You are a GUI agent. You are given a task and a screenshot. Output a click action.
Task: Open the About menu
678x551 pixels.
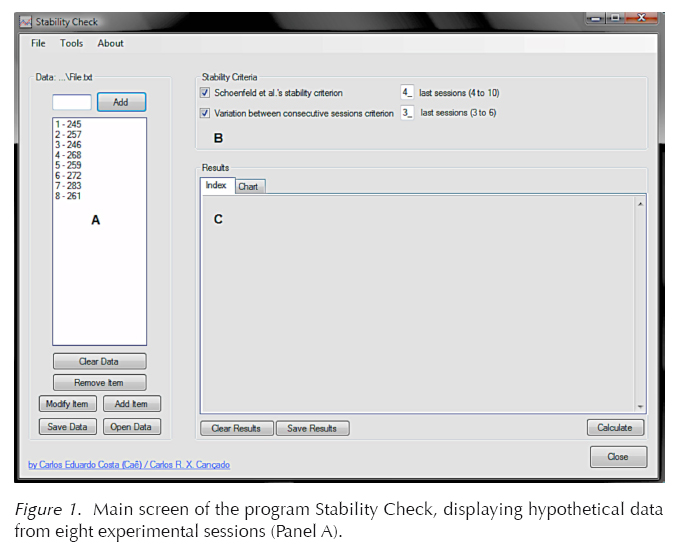tap(110, 43)
